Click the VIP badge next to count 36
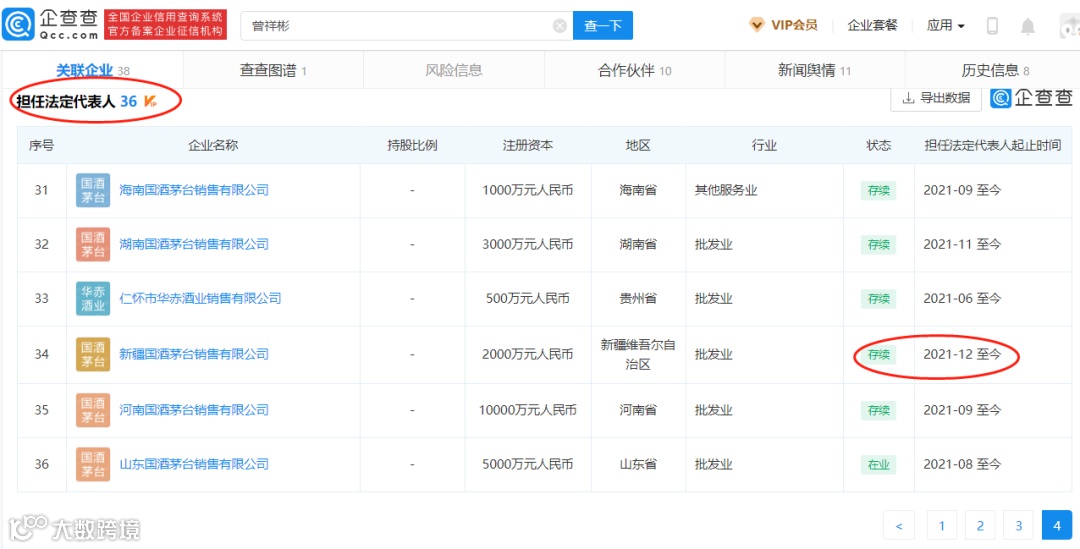This screenshot has width=1080, height=549. pyautogui.click(x=150, y=102)
